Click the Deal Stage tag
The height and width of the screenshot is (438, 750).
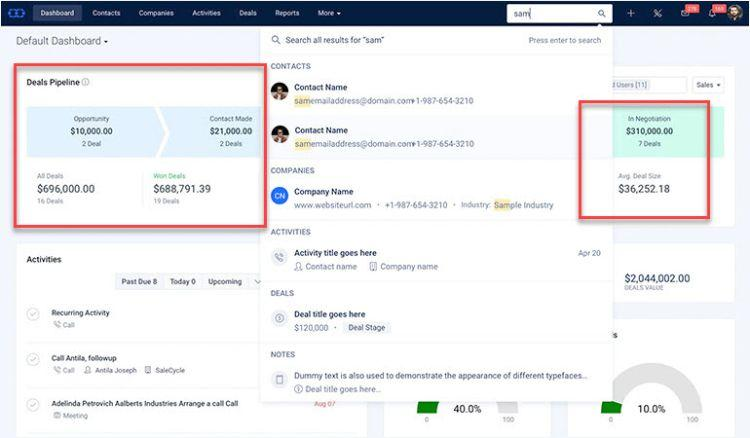tap(366, 328)
